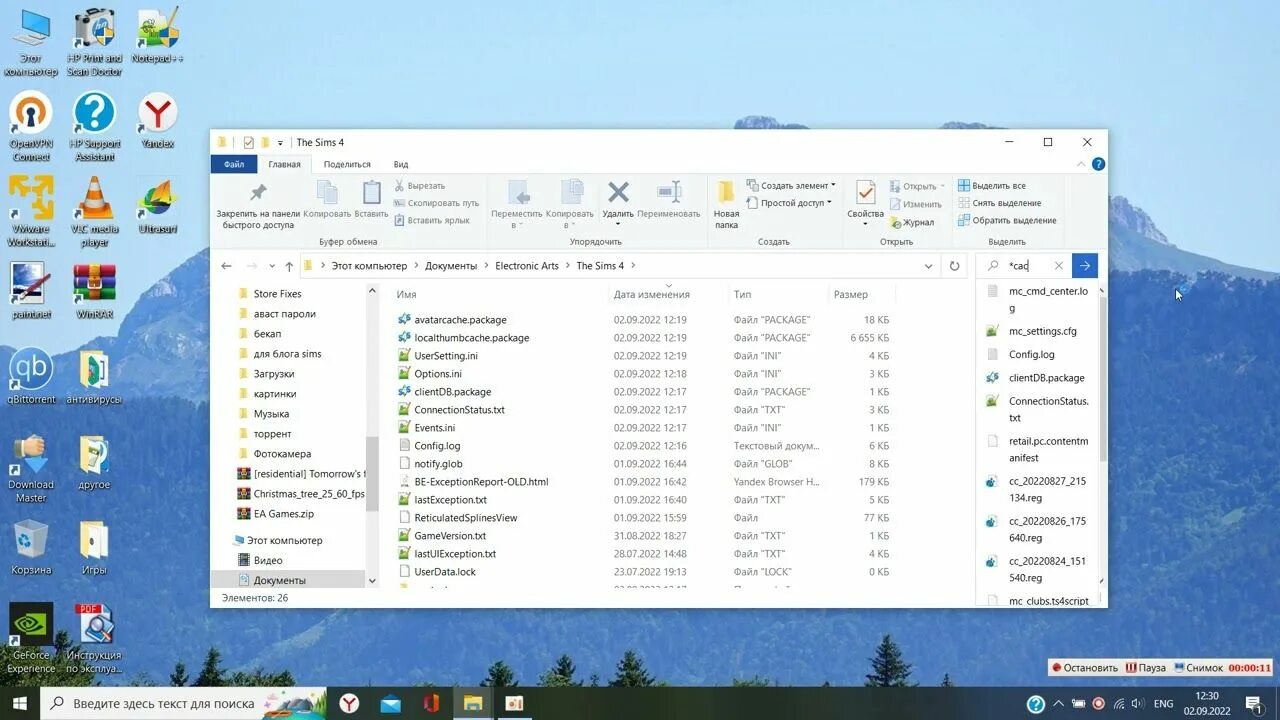This screenshot has width=1280, height=720.
Task: Click the Удалить red X icon
Action: click(x=618, y=192)
